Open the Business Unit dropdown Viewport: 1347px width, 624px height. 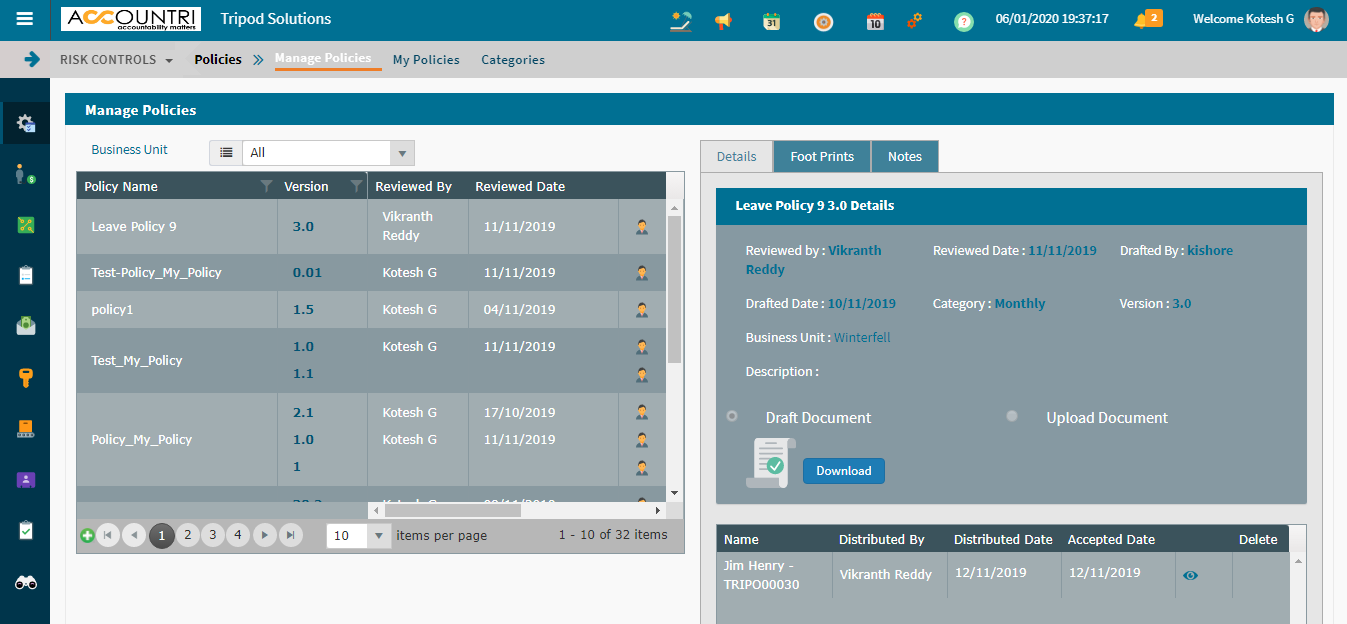(x=402, y=153)
